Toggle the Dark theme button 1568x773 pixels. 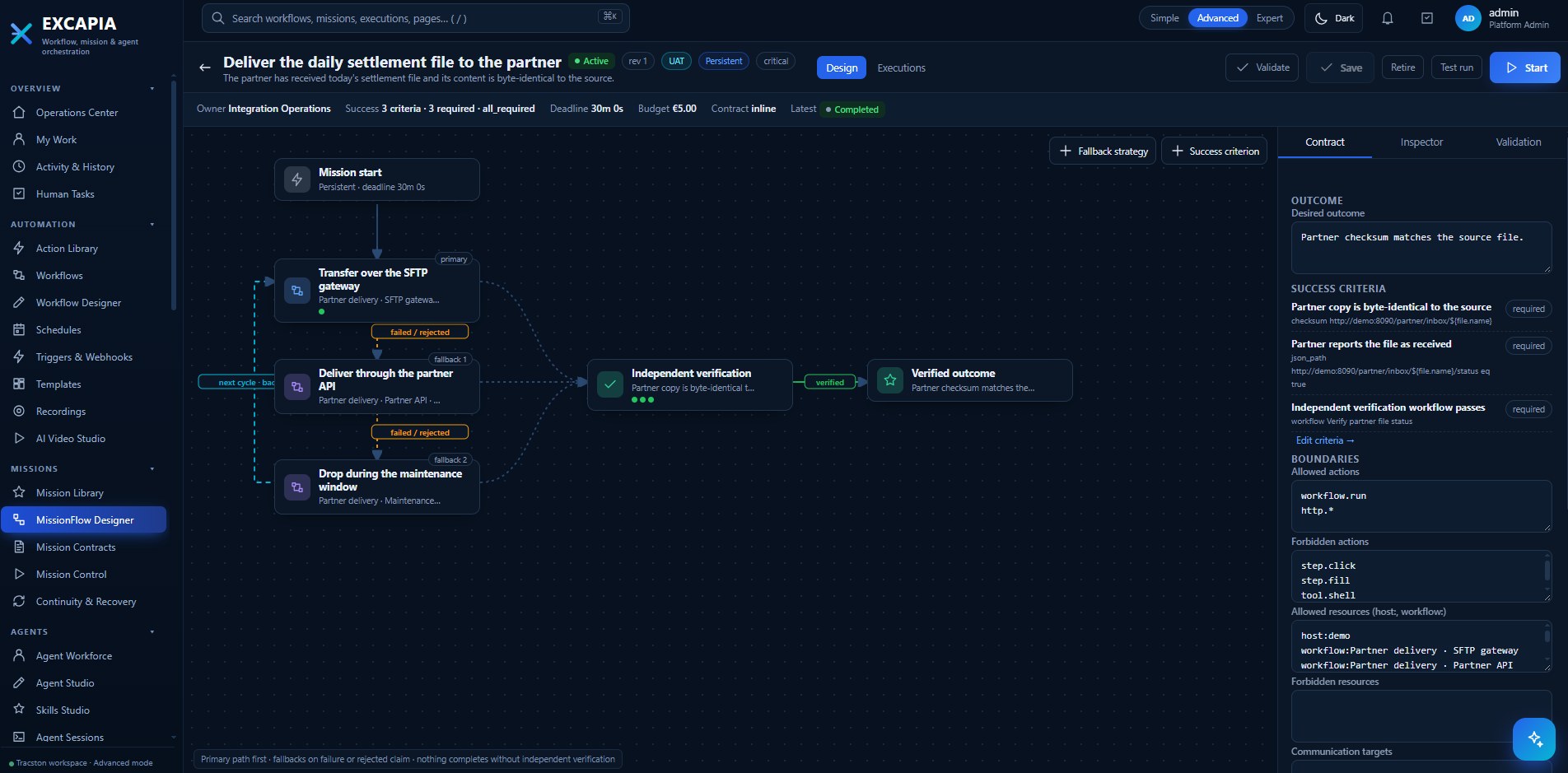1334,18
